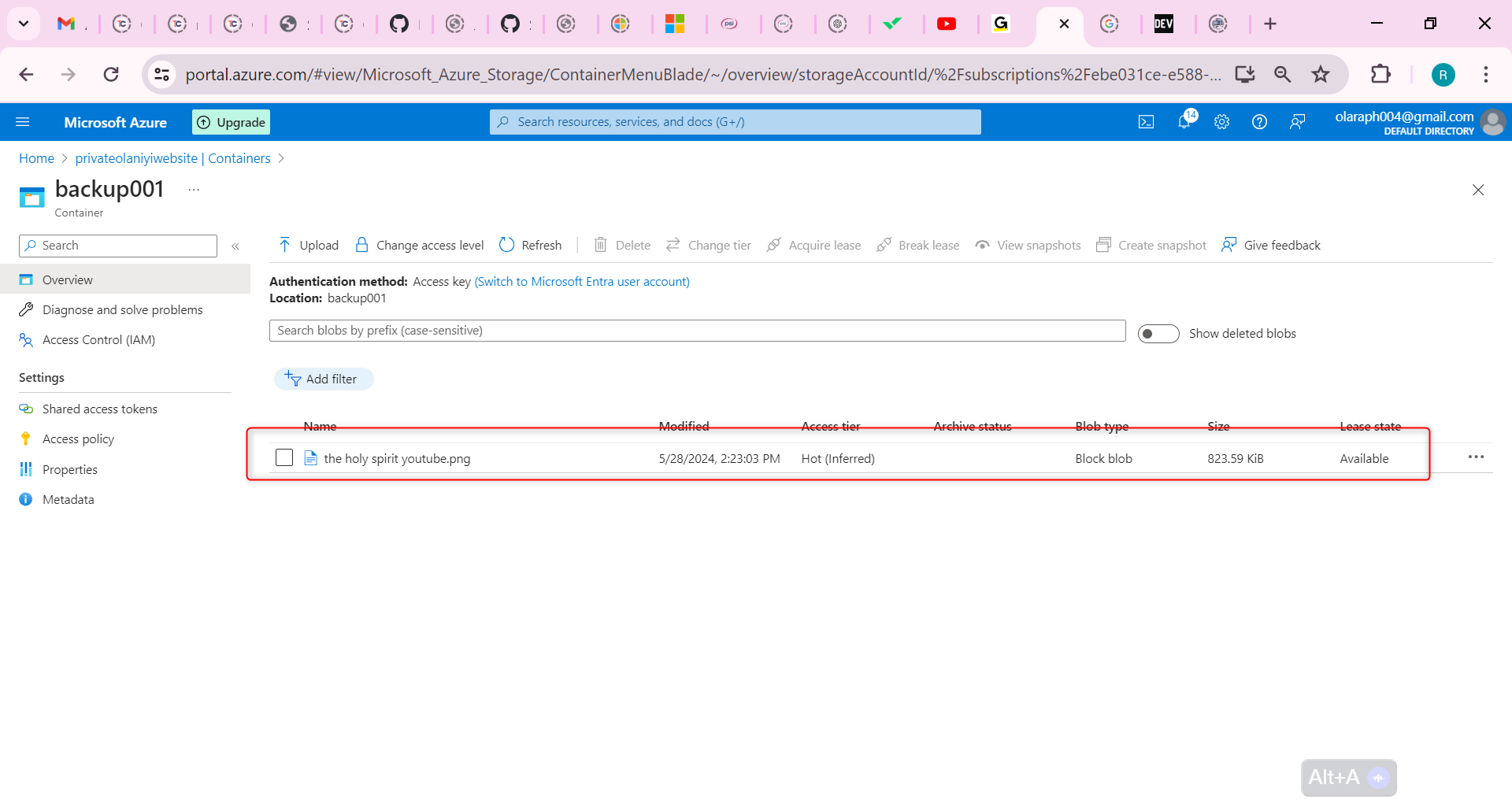Open Cloud Shell from the top bar
1512x803 pixels.
[1146, 122]
